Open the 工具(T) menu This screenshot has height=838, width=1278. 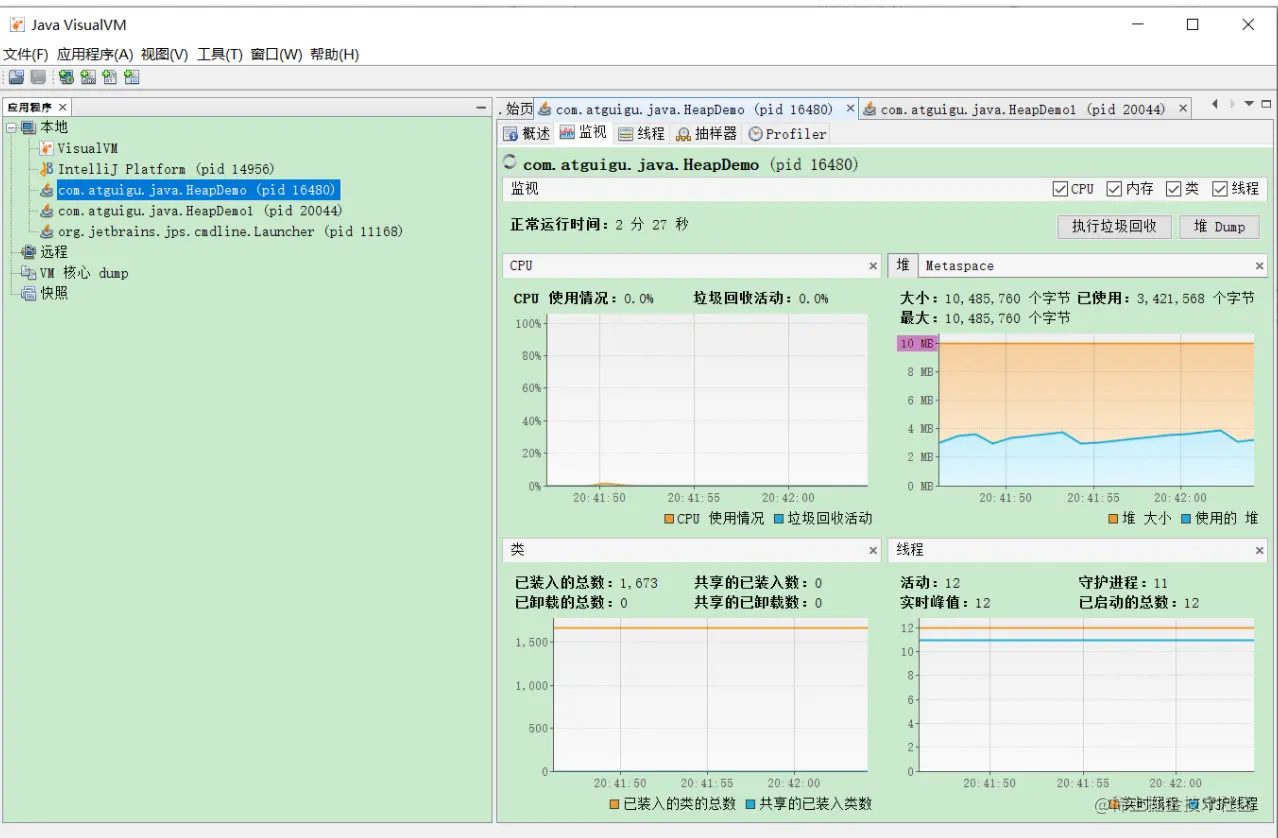coord(220,54)
